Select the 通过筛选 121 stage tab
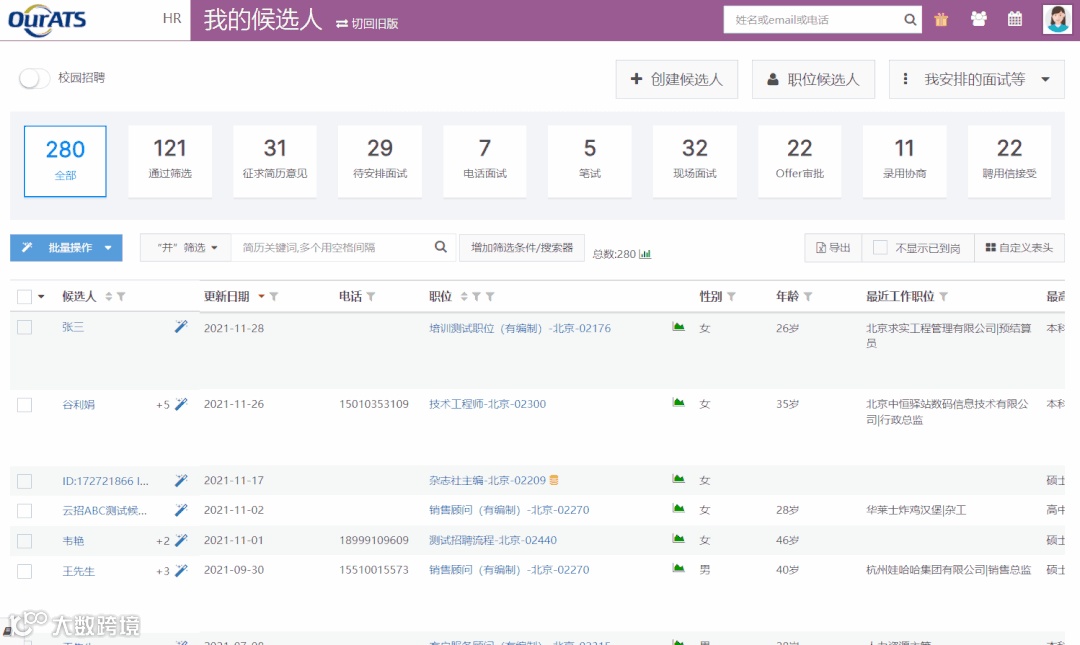 click(170, 161)
